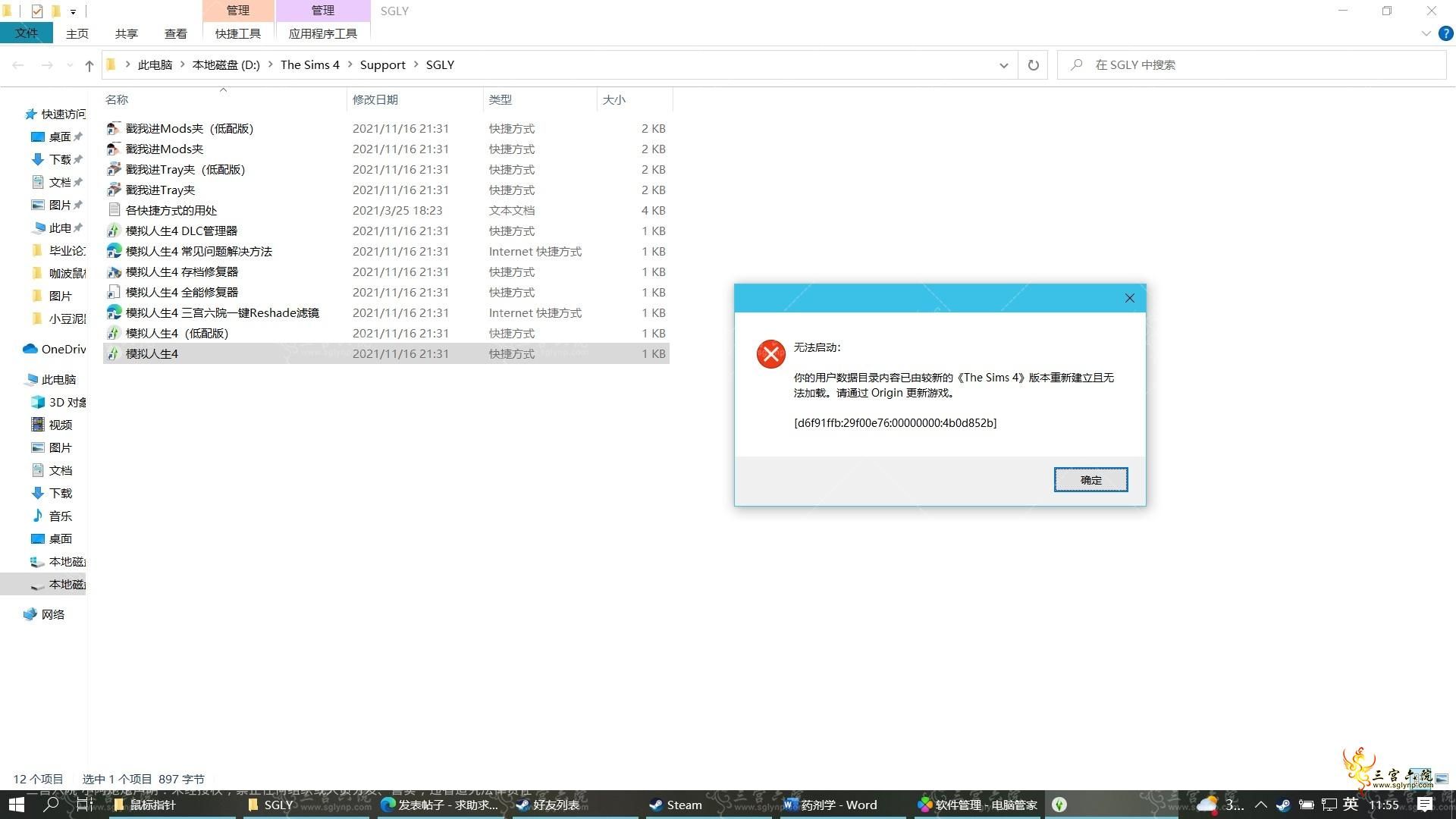This screenshot has height=819, width=1456.
Task: Close the error dialog with X
Action: coord(1129,298)
